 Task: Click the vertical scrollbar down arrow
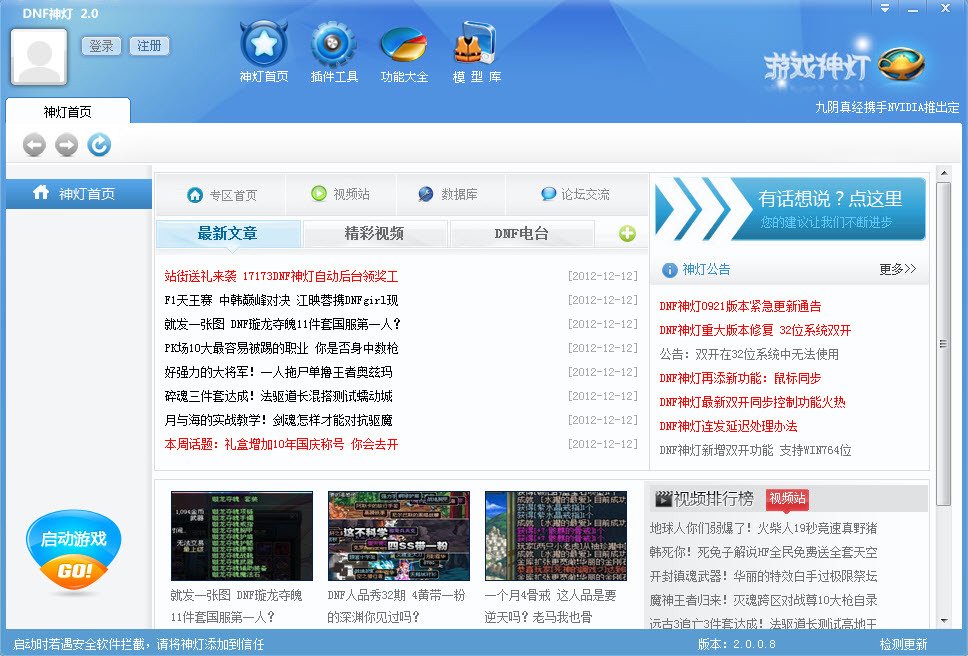tap(943, 620)
